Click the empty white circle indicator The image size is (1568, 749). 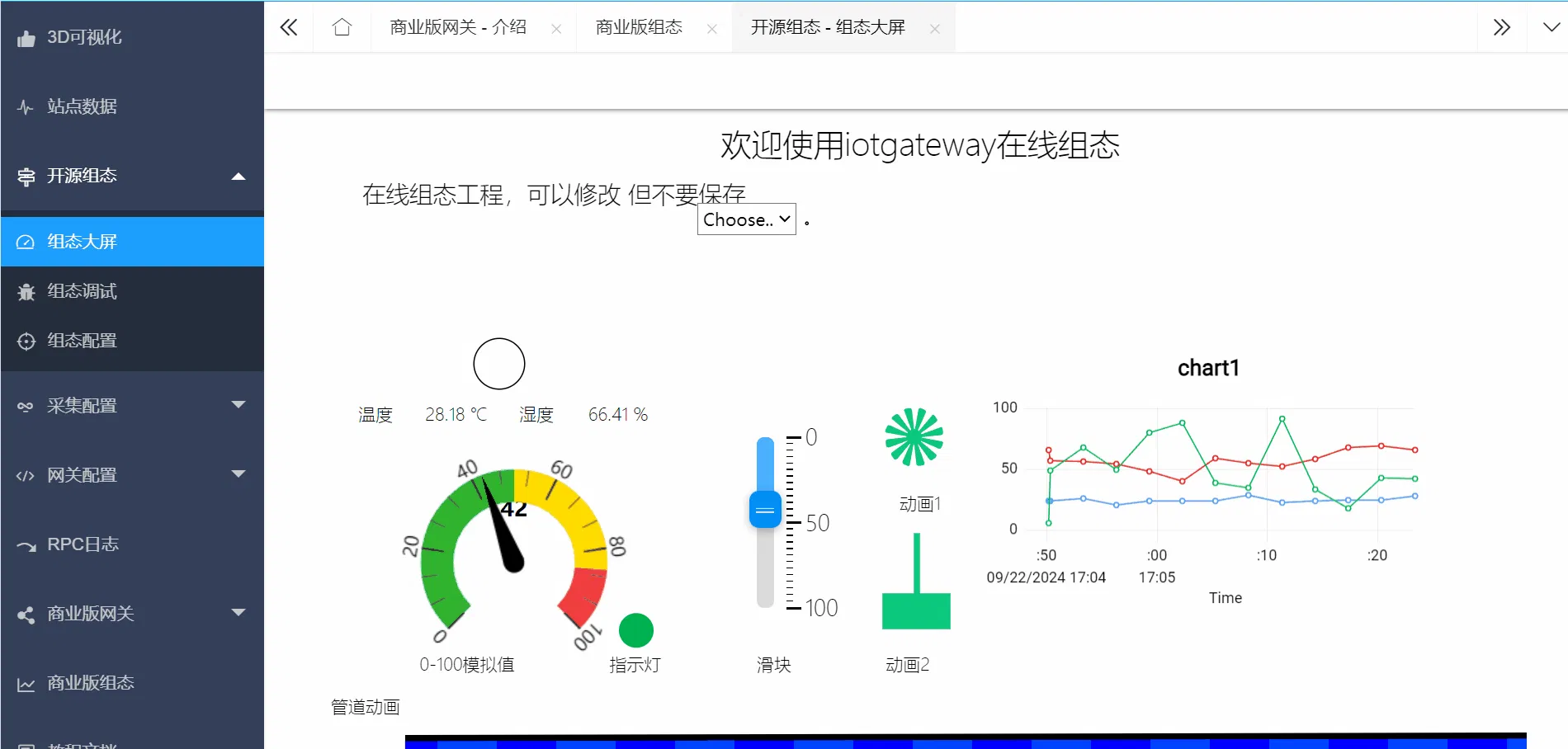[x=498, y=364]
